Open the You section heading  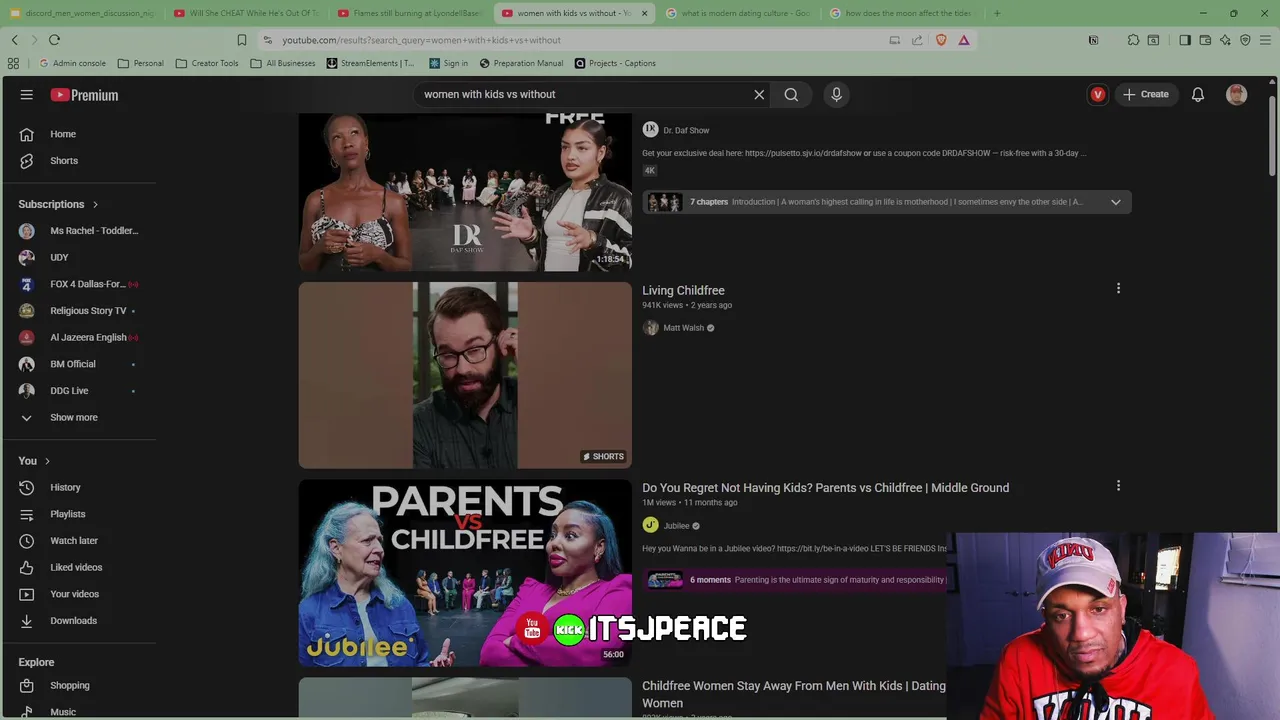click(34, 461)
